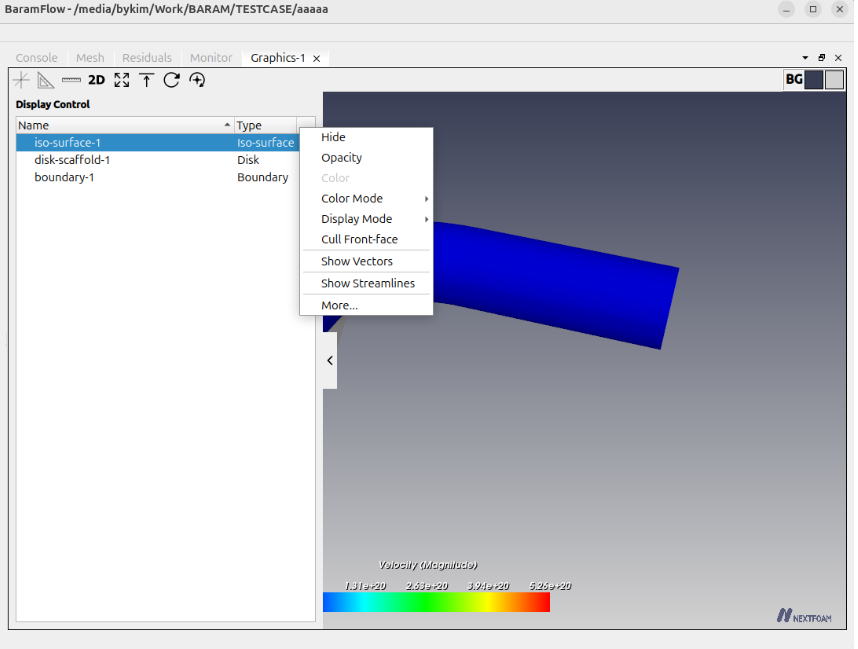Close the dock panel with X icon
The image size is (858, 649).
[x=838, y=57]
